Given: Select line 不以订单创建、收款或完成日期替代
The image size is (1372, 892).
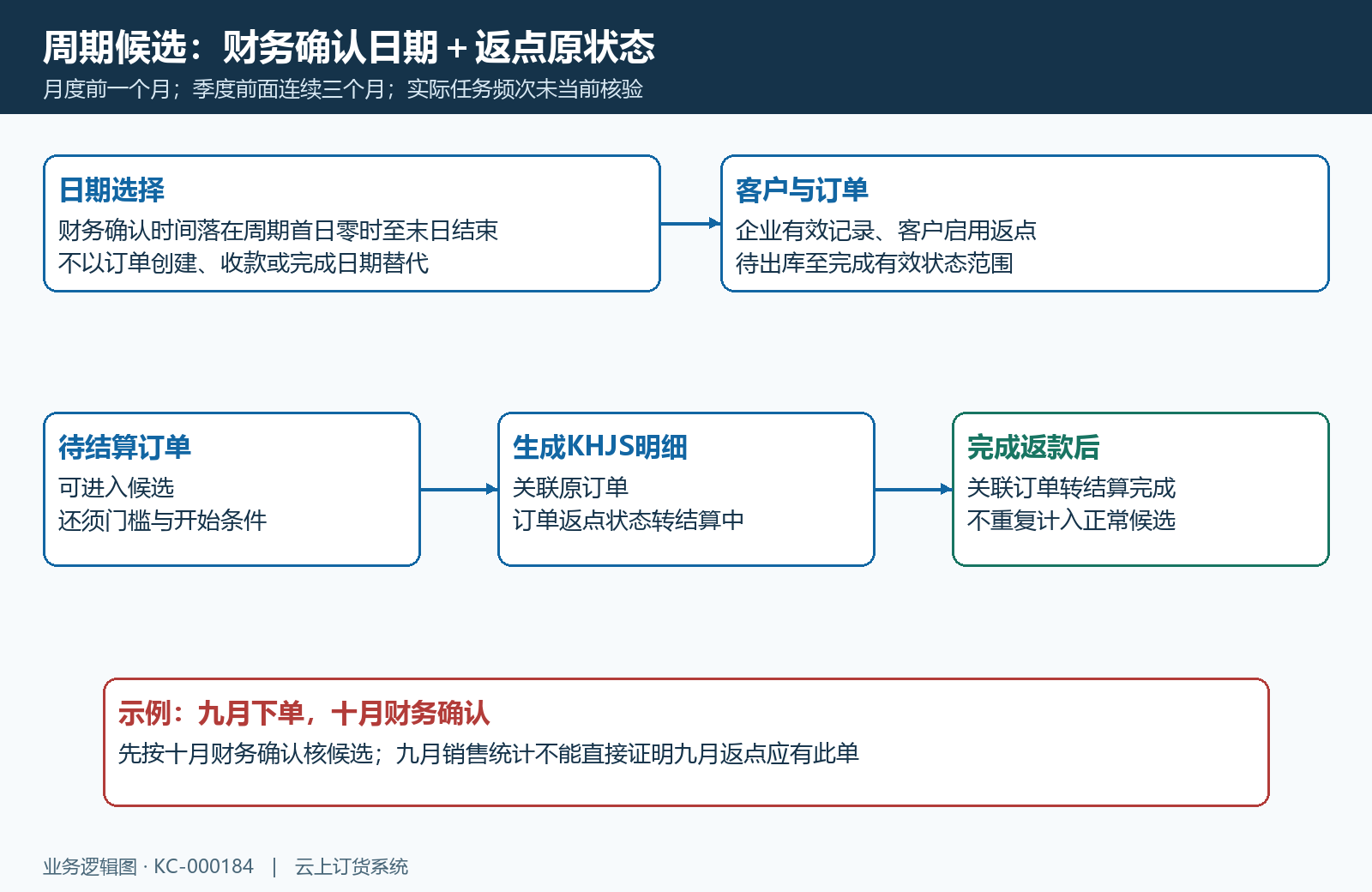Looking at the screenshot, I should (x=244, y=263).
